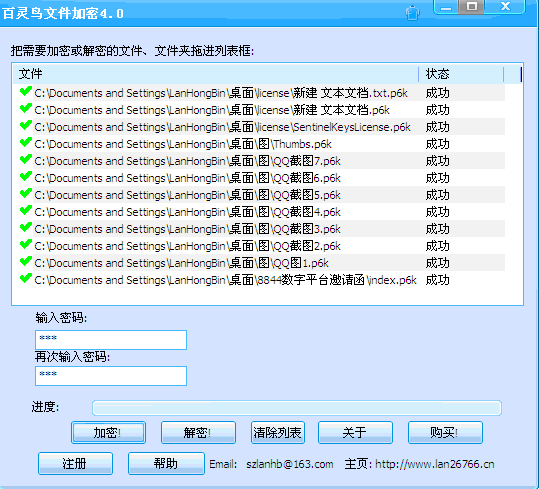Maximize the 百灵鸟文件加密 window
The height and width of the screenshot is (489, 539).
pos(471,7)
